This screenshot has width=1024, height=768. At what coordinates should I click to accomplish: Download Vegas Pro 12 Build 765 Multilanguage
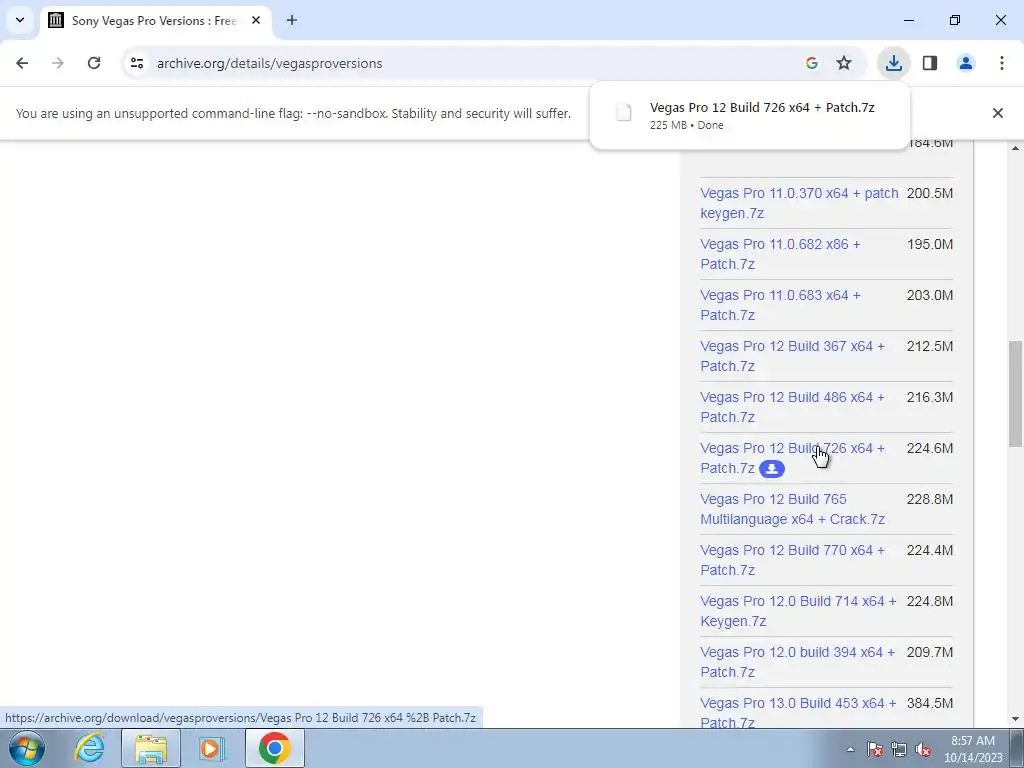click(x=792, y=509)
